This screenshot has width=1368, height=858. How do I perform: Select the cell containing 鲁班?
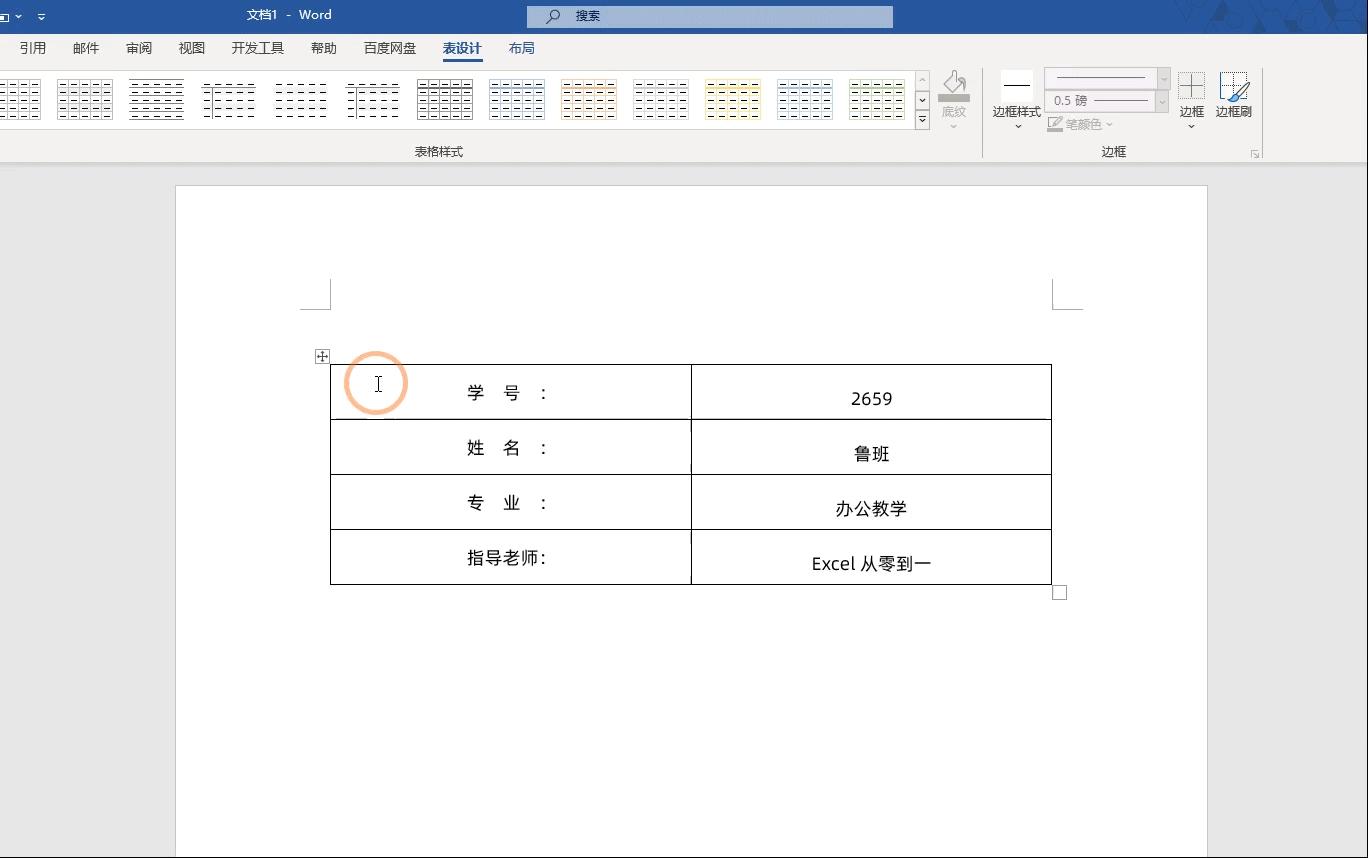point(871,452)
